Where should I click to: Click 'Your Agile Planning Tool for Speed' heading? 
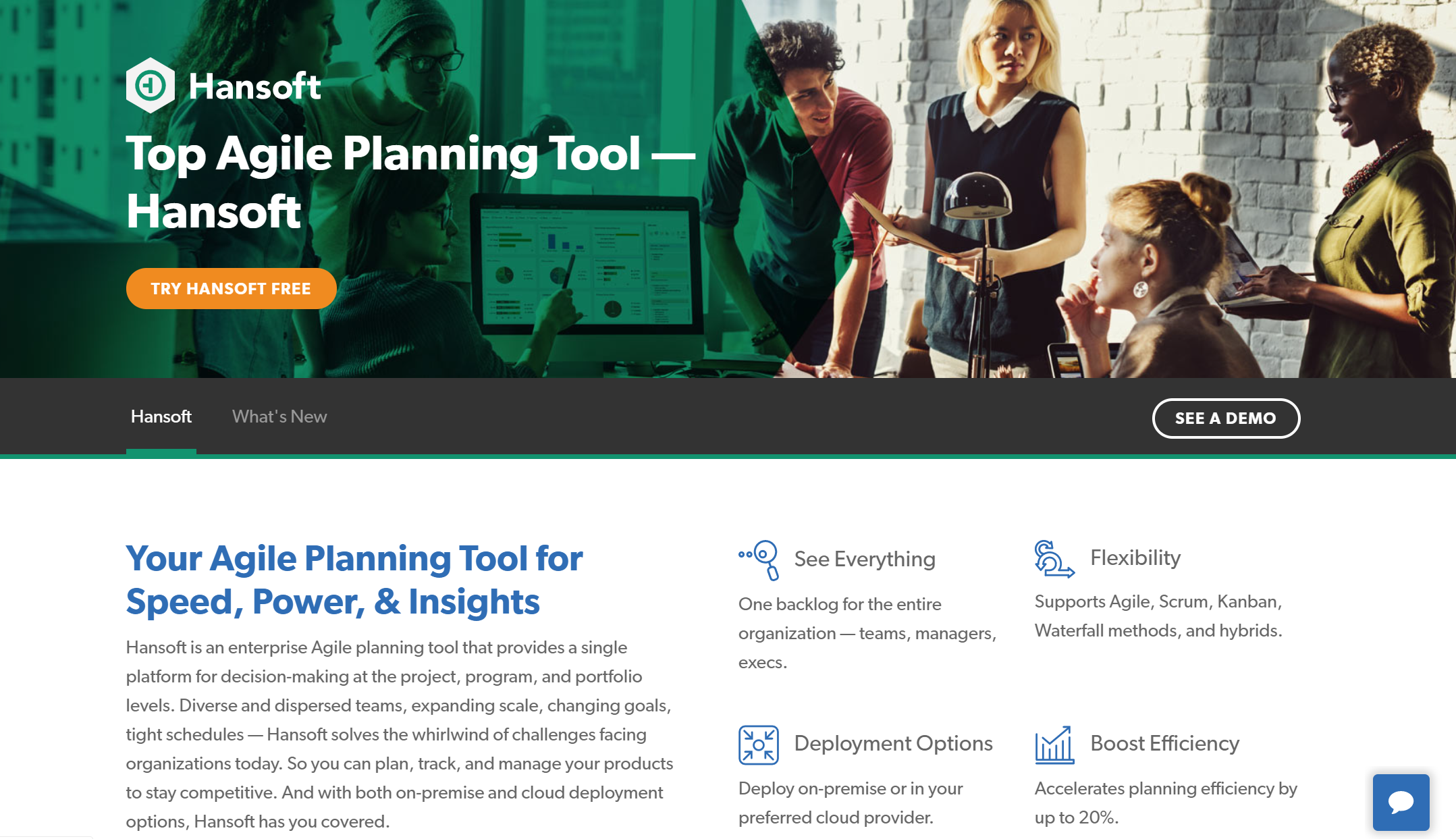pos(354,580)
